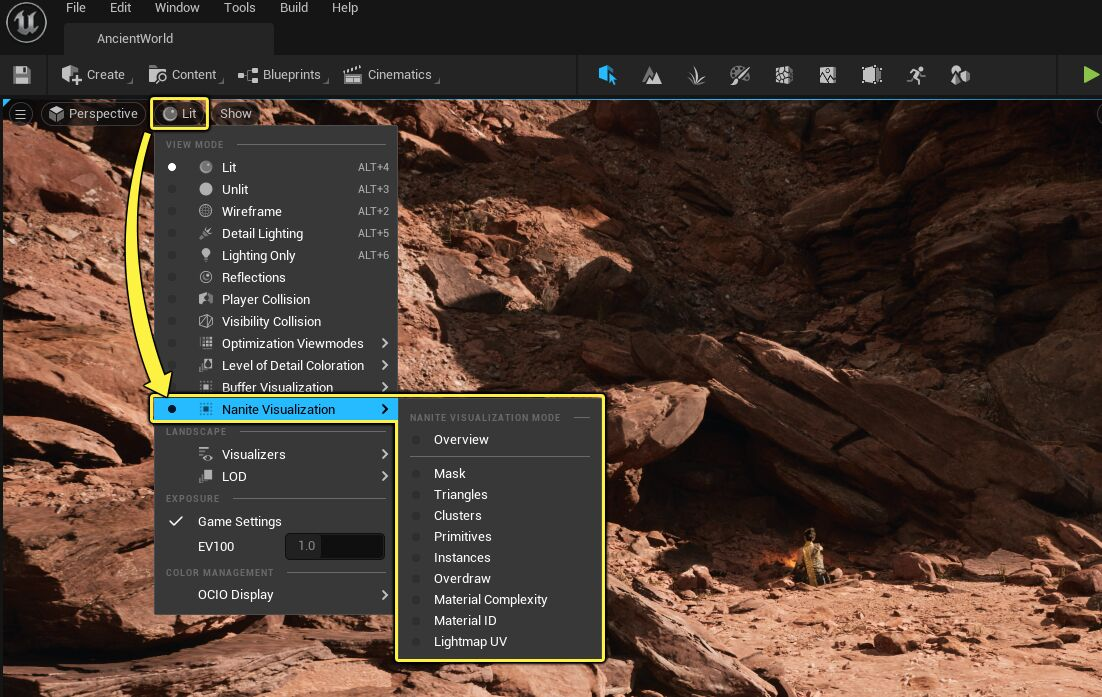Choose the Nanite Overdraw mode
This screenshot has width=1102, height=697.
click(500, 579)
